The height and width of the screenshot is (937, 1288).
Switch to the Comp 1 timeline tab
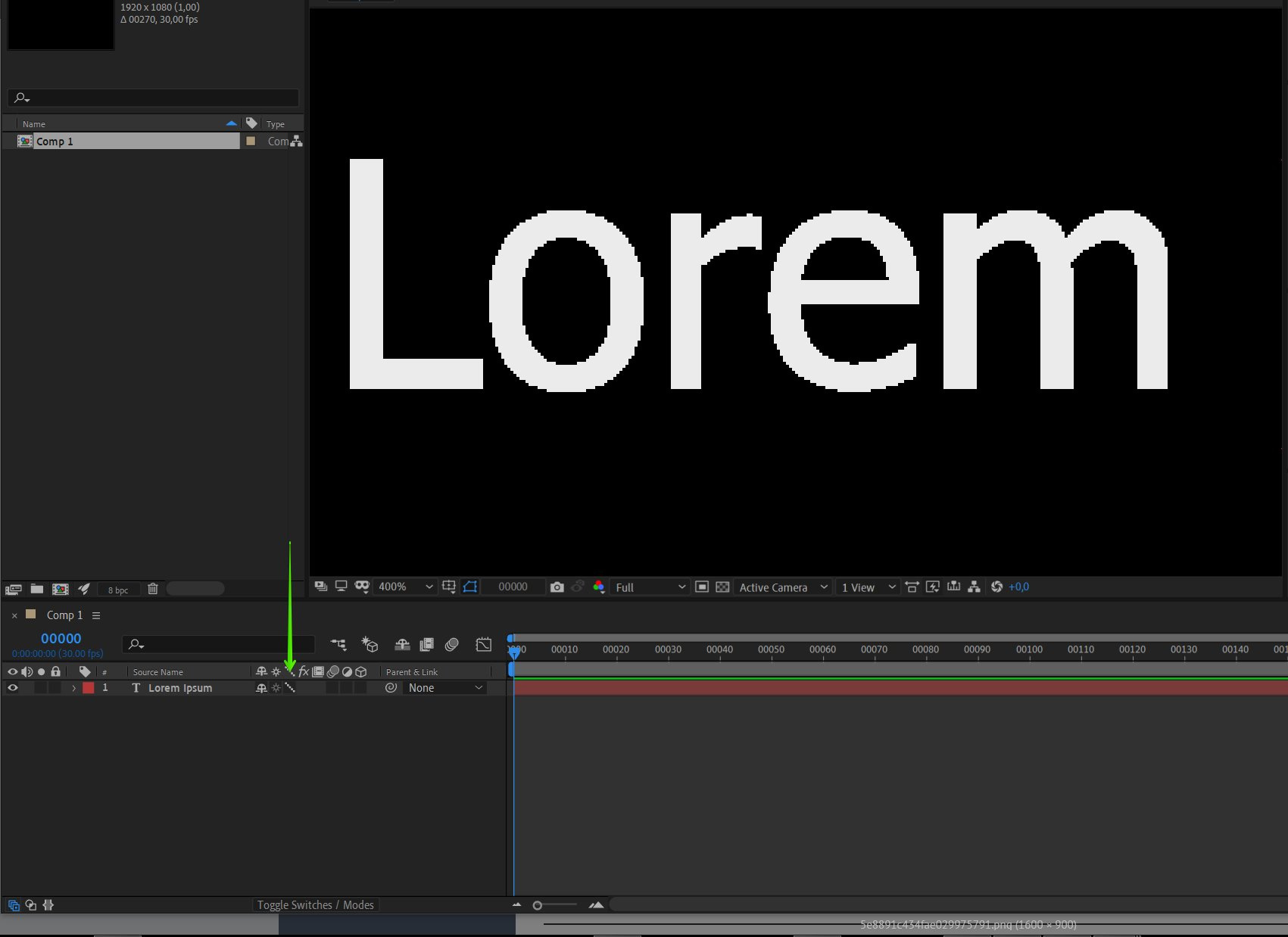click(x=64, y=615)
